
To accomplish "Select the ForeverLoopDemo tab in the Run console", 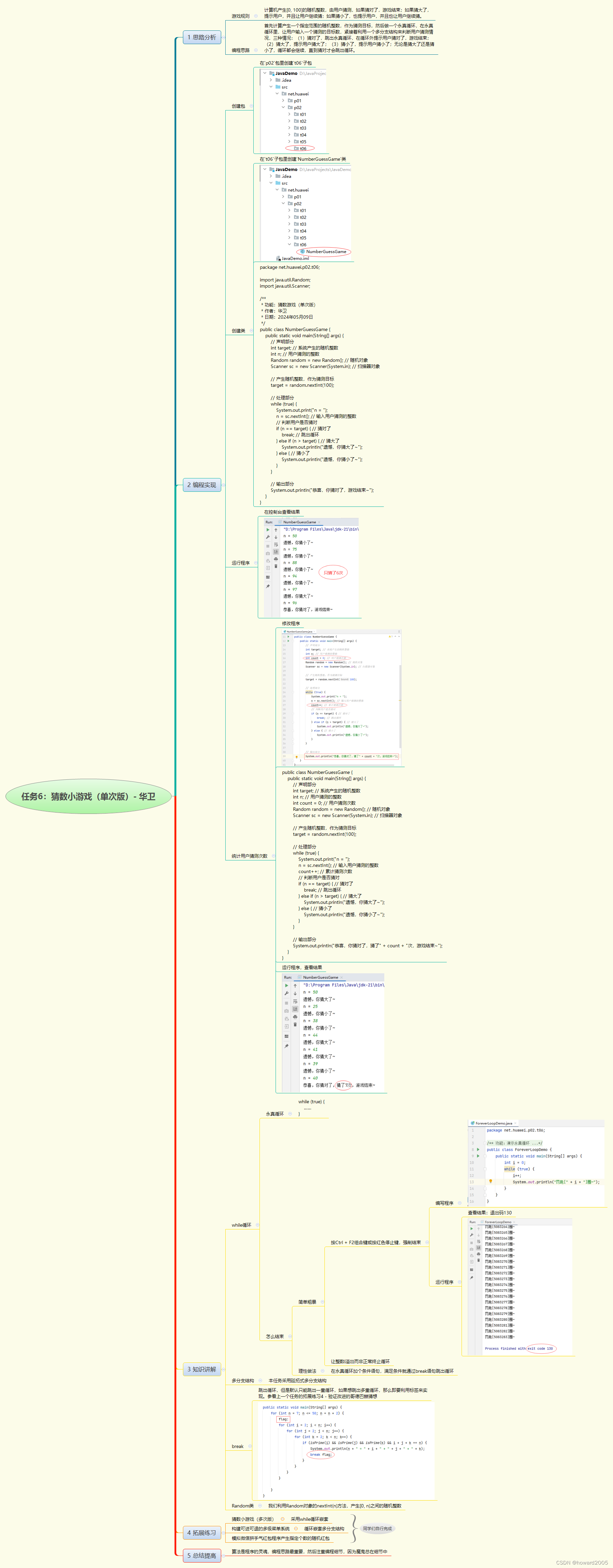I will pos(498,1222).
